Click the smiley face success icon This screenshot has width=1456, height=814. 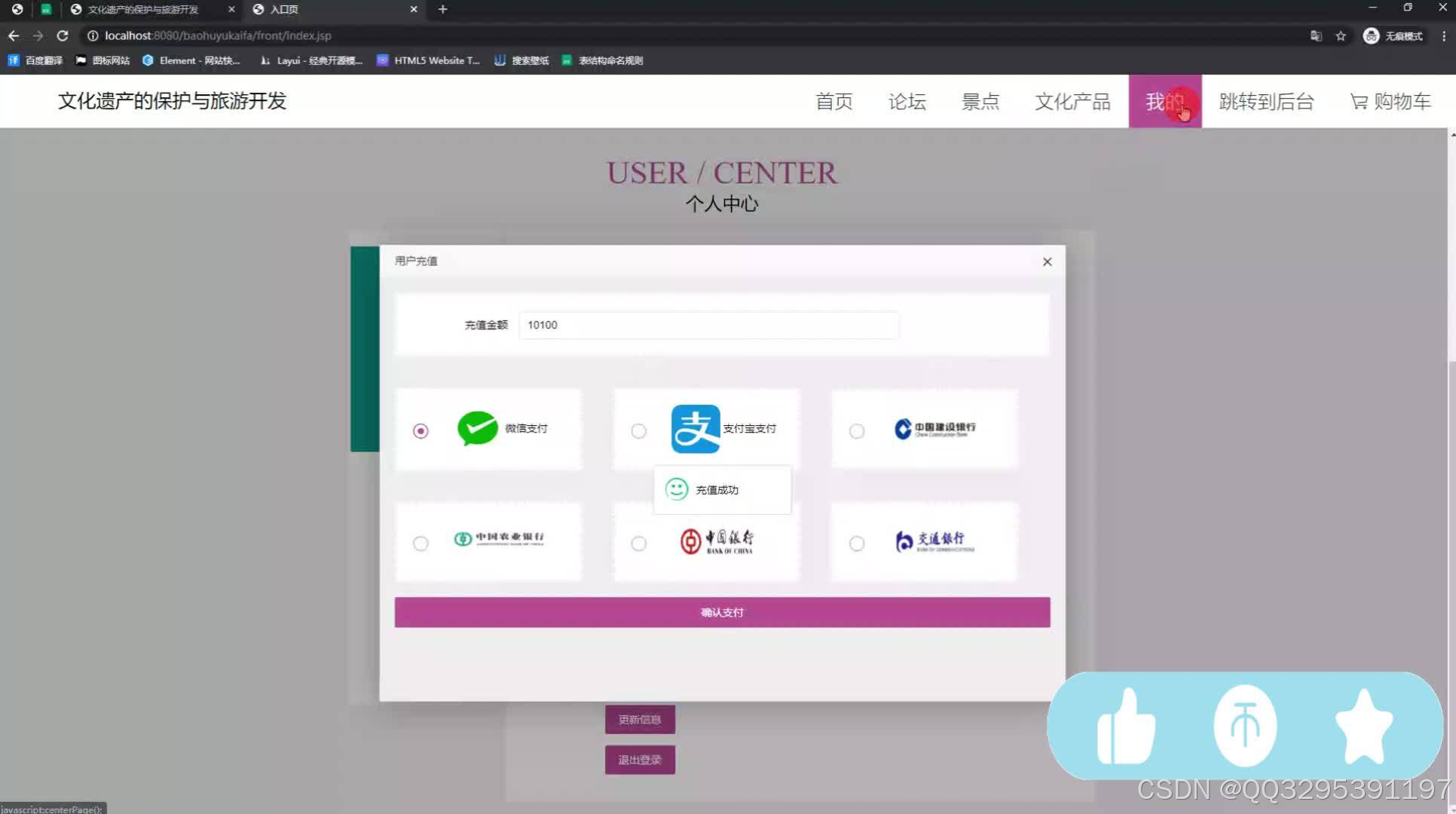pyautogui.click(x=677, y=489)
